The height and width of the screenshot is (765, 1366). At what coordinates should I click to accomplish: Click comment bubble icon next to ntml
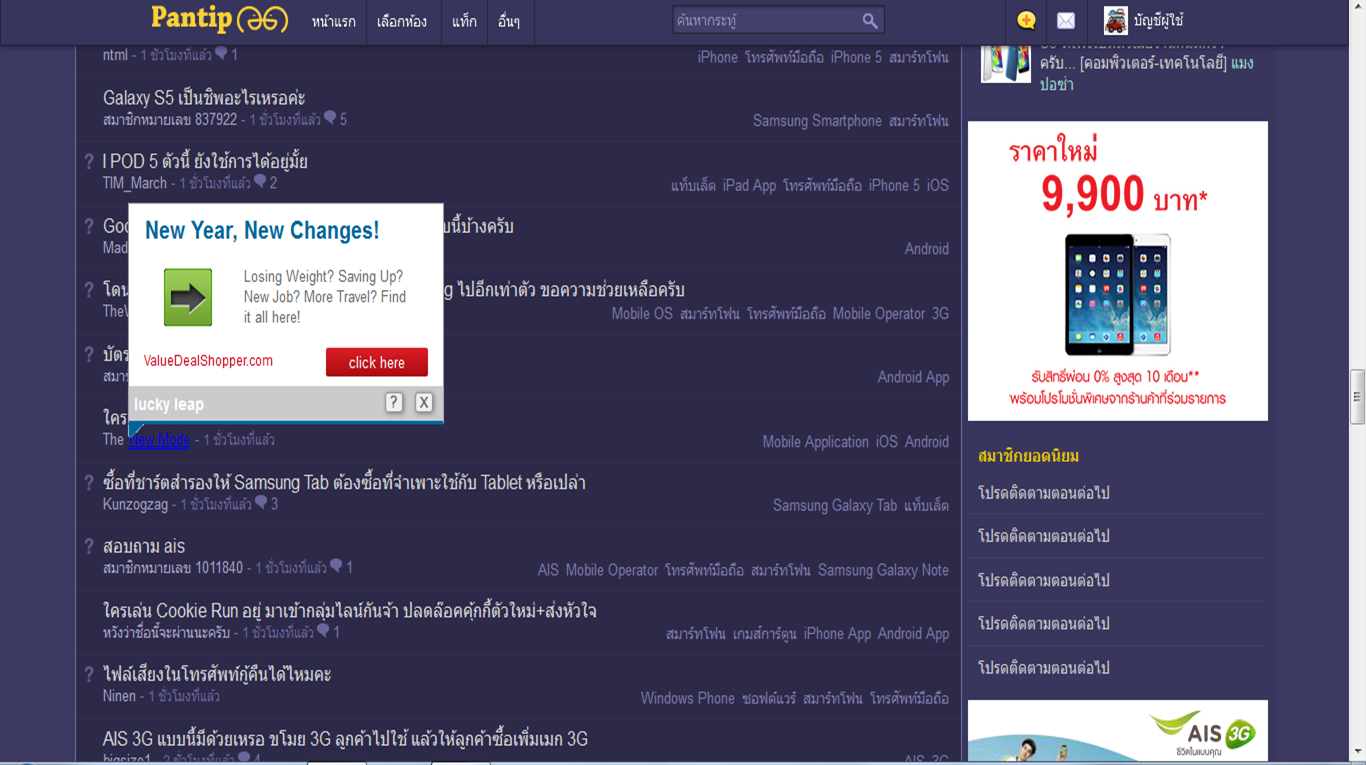coord(221,55)
